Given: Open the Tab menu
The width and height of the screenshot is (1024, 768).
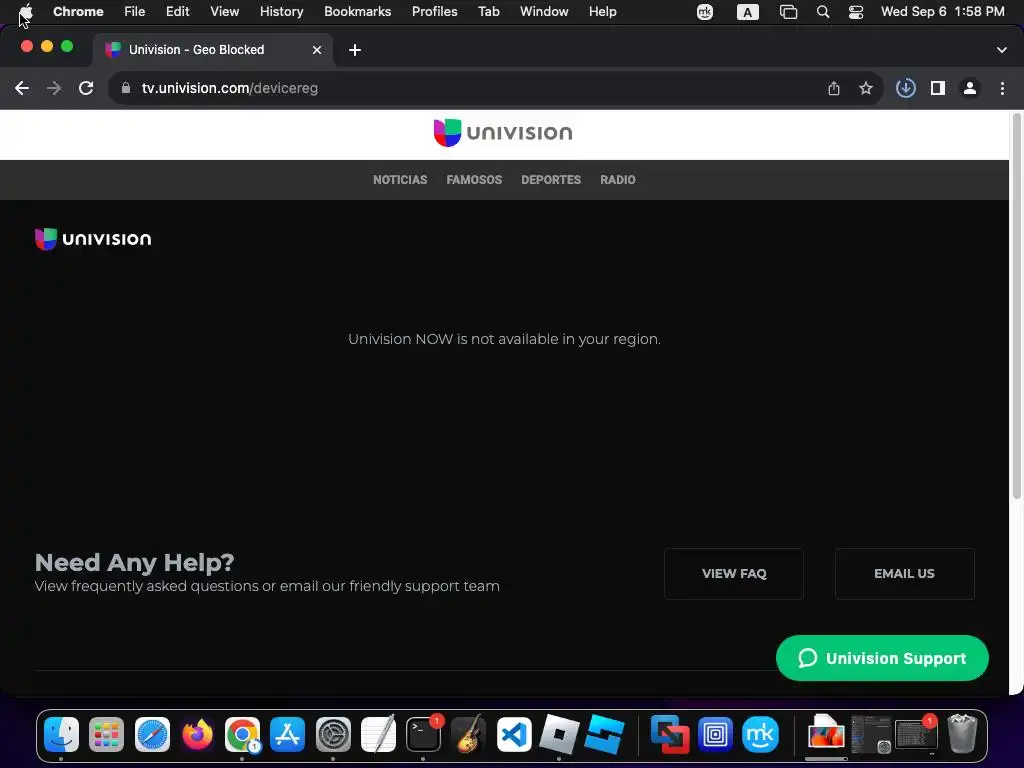Looking at the screenshot, I should tap(488, 11).
